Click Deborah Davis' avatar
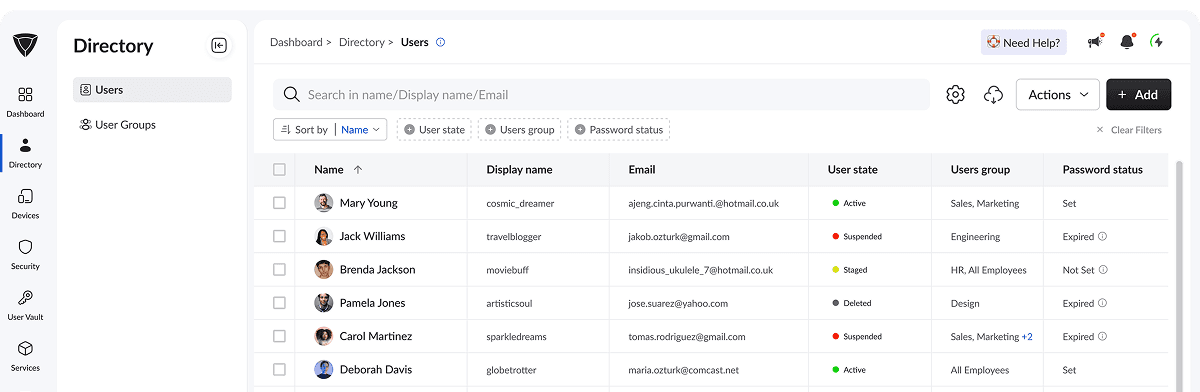 tap(324, 370)
